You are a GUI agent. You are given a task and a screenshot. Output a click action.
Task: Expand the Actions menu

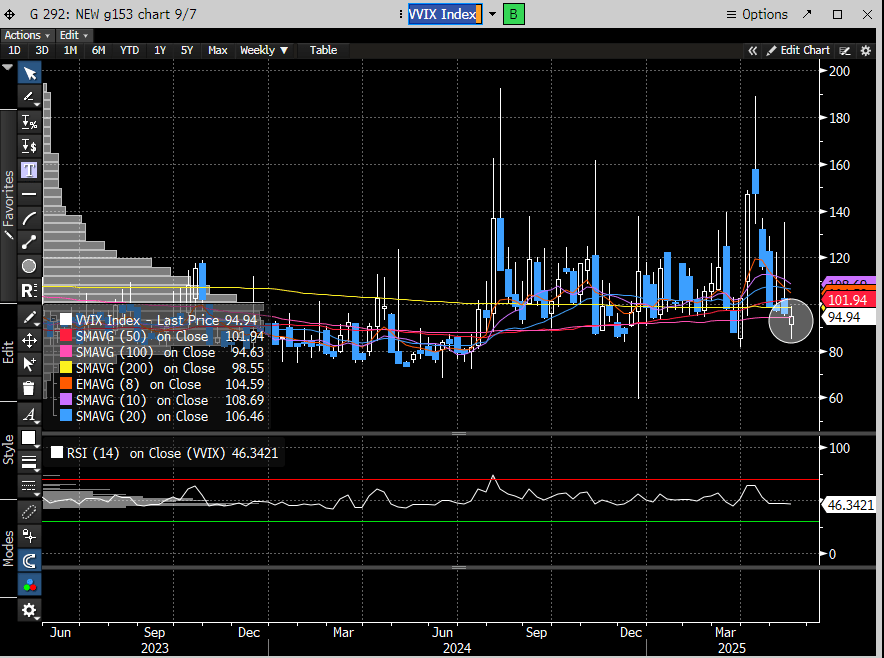26,35
